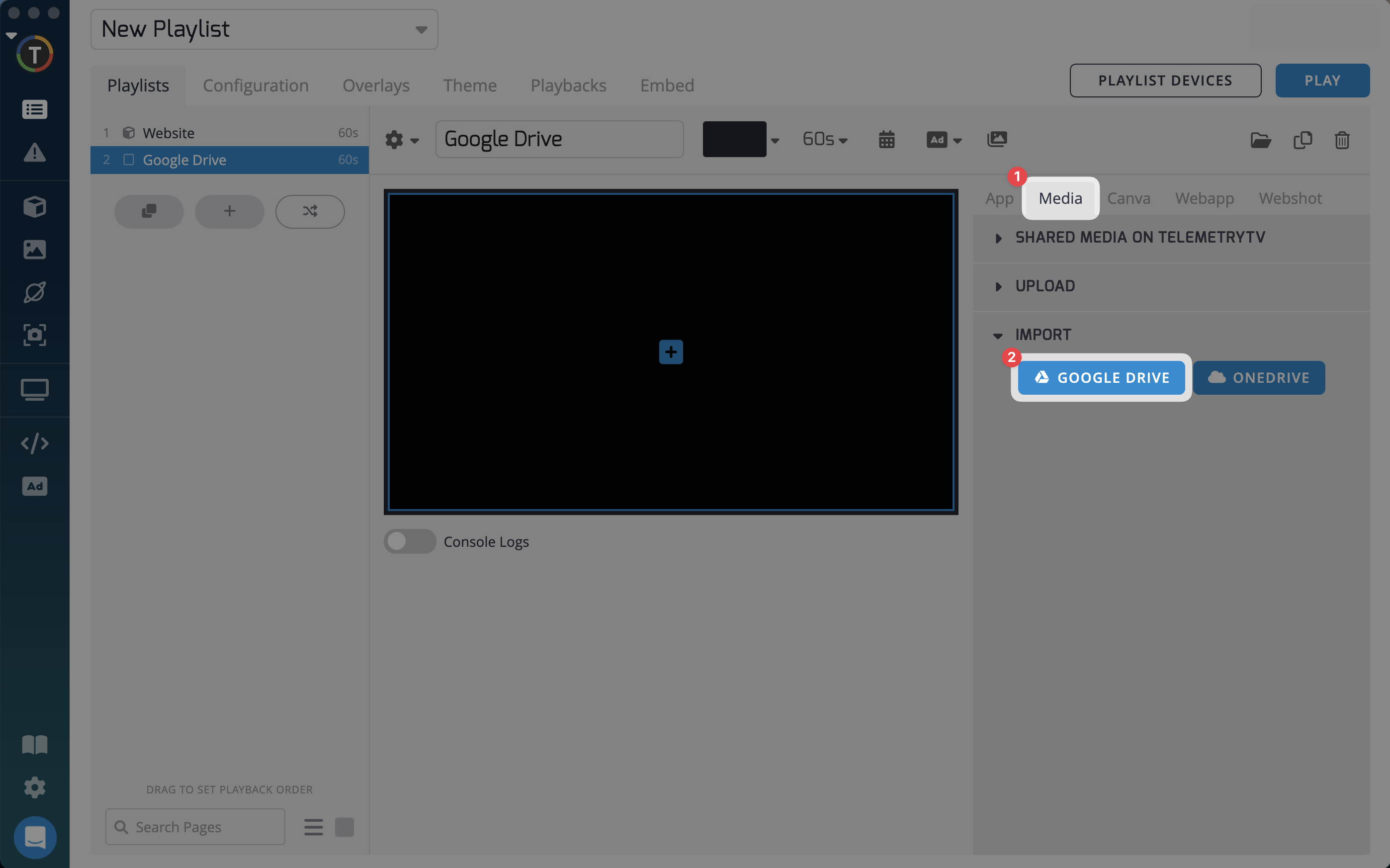Image resolution: width=1390 pixels, height=868 pixels.
Task: Click the shuffle pages button
Action: coord(310,211)
